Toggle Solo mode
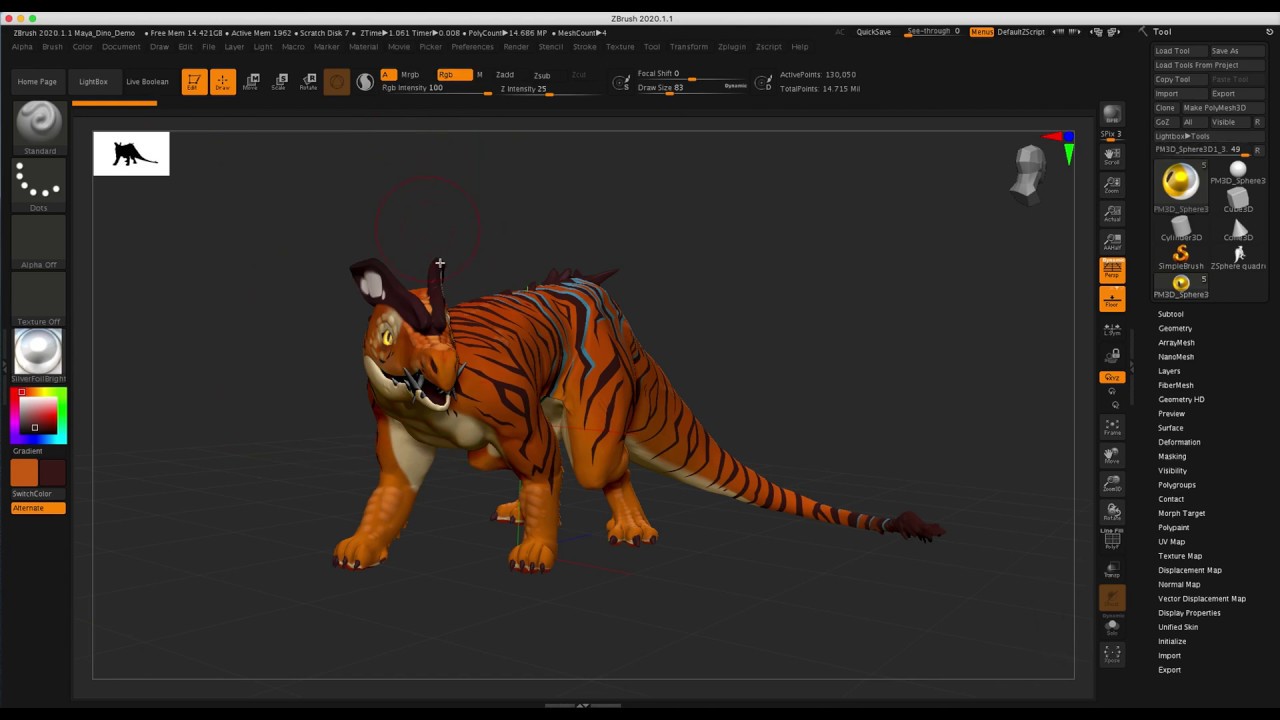The image size is (1280, 720). (1112, 626)
